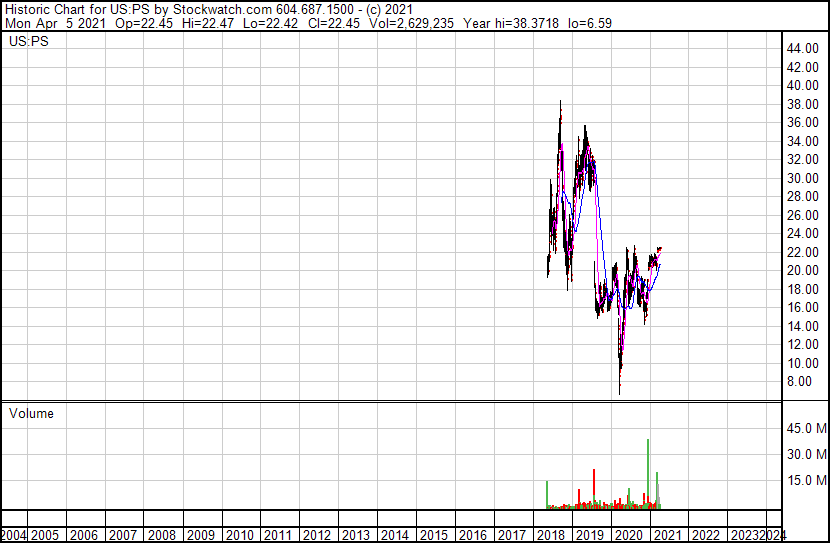Click the Cl=22.45 closing price in the header
This screenshot has height=543, width=830.
pyautogui.click(x=333, y=23)
